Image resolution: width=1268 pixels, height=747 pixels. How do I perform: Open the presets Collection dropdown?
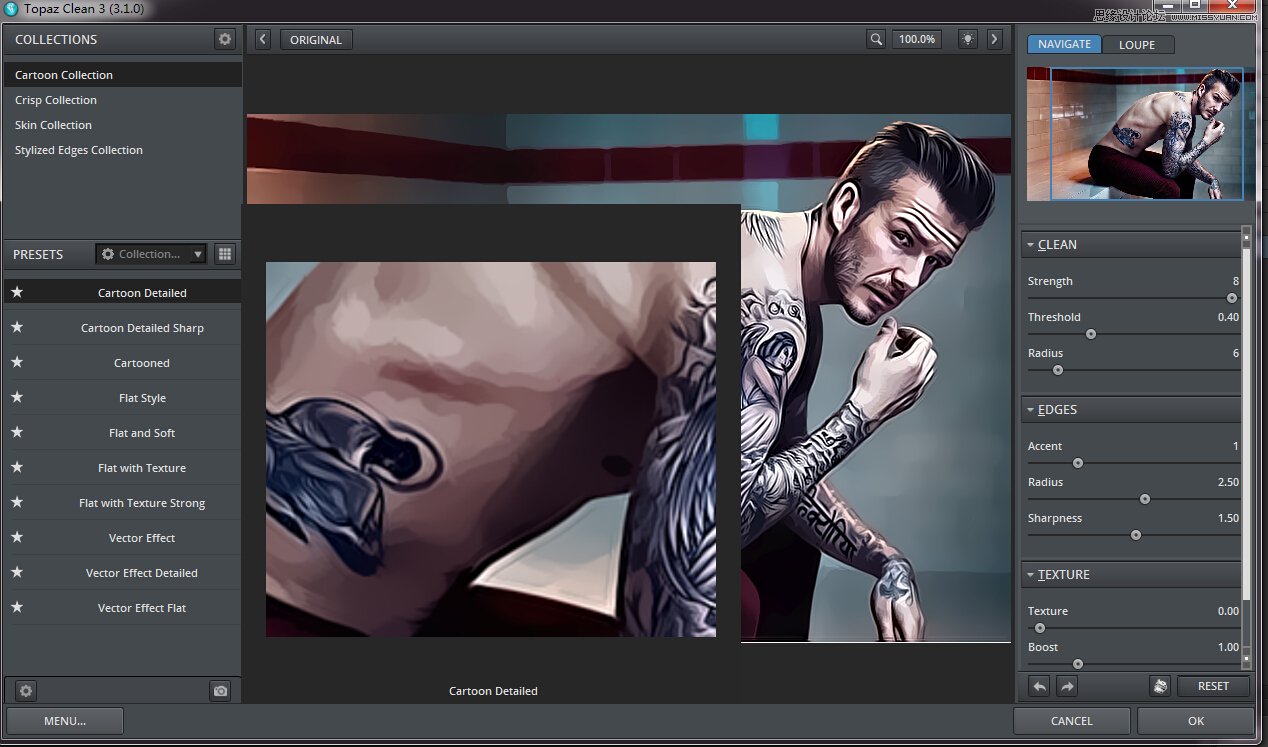point(151,254)
